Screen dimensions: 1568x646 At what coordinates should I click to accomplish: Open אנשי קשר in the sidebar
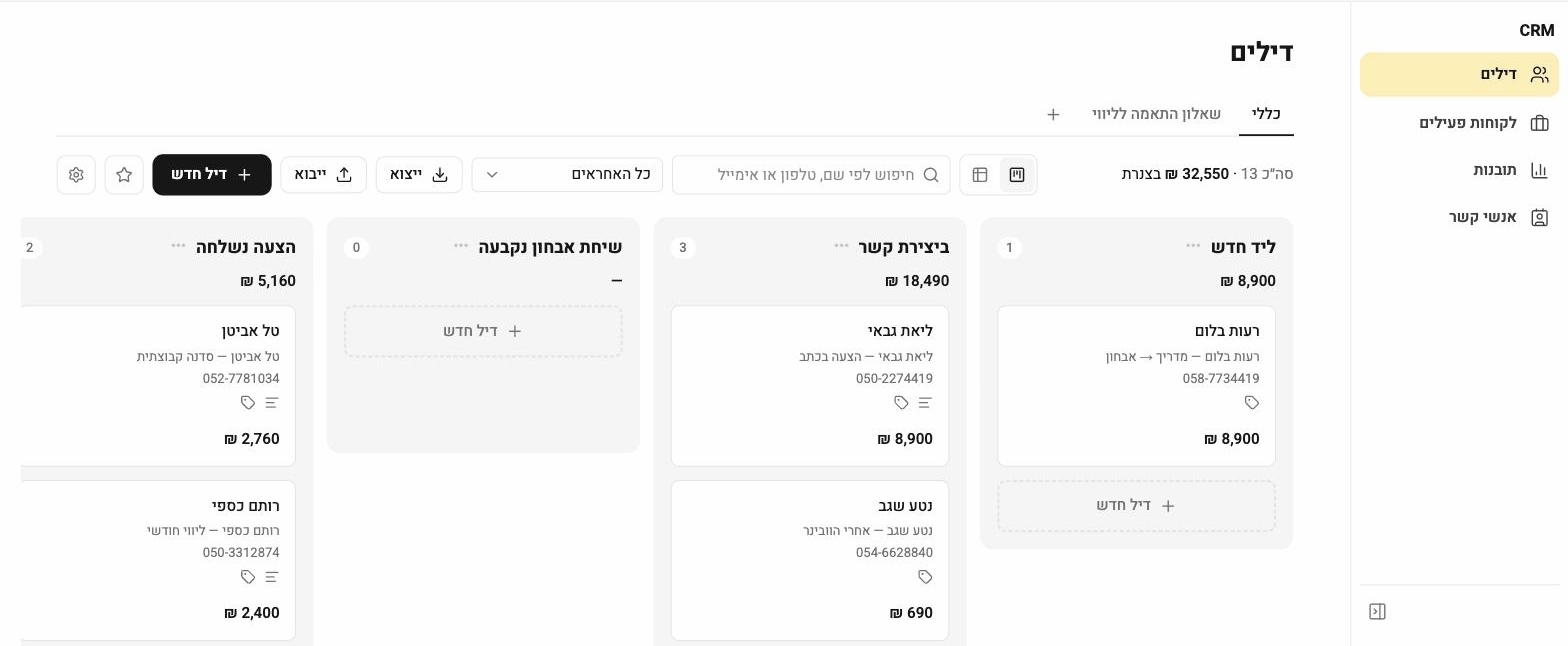click(1459, 217)
